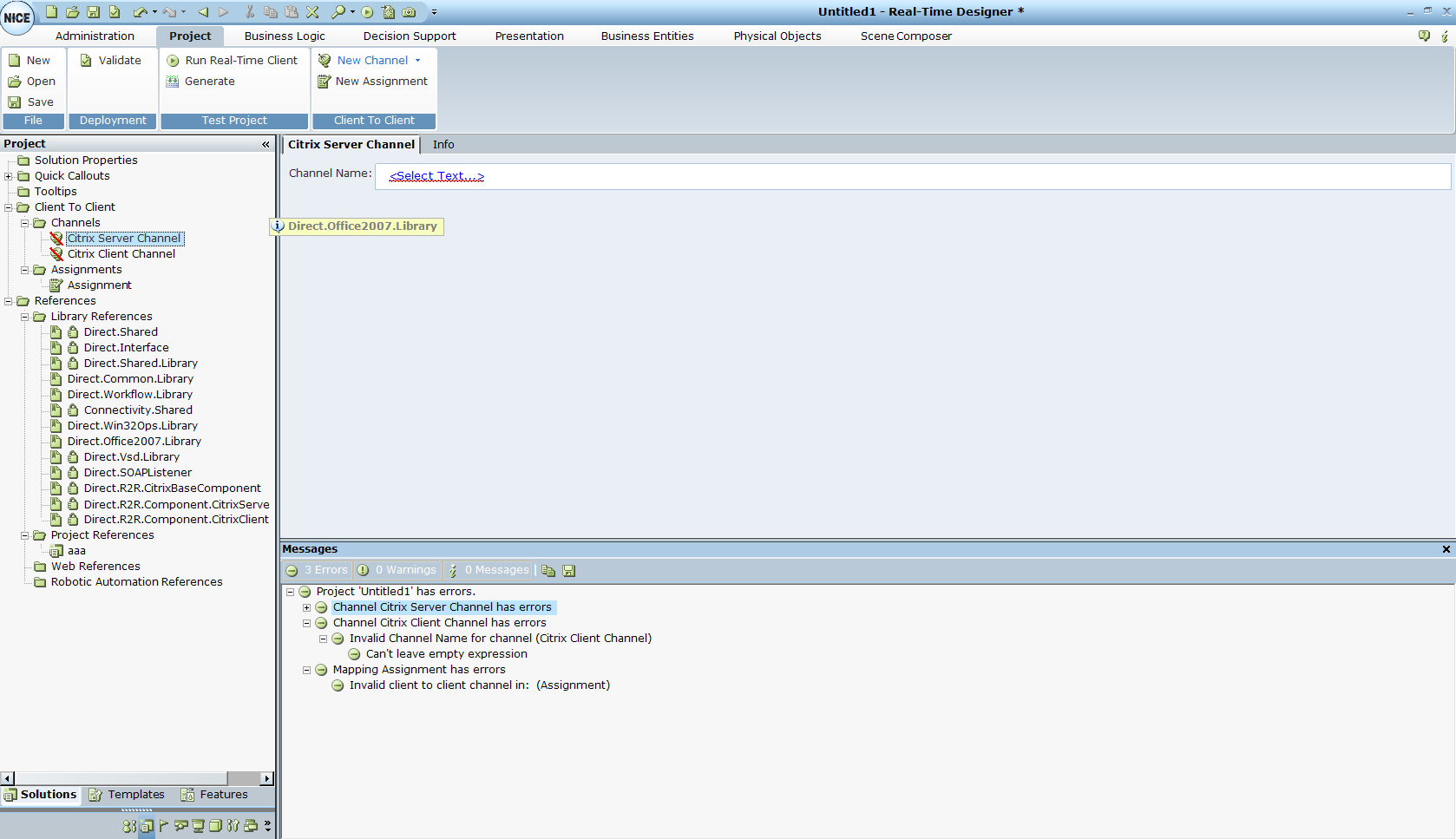The image size is (1456, 839).
Task: Open the Business Logic ribbon tab
Action: [285, 36]
